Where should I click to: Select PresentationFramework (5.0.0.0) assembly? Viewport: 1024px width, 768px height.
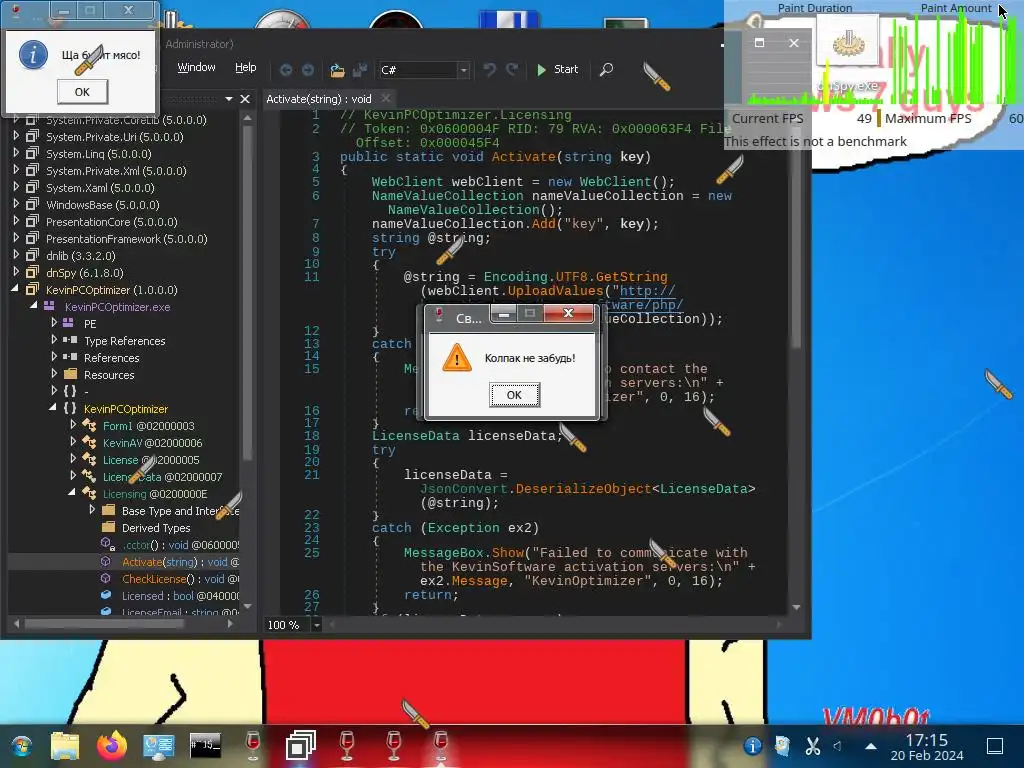coord(127,238)
